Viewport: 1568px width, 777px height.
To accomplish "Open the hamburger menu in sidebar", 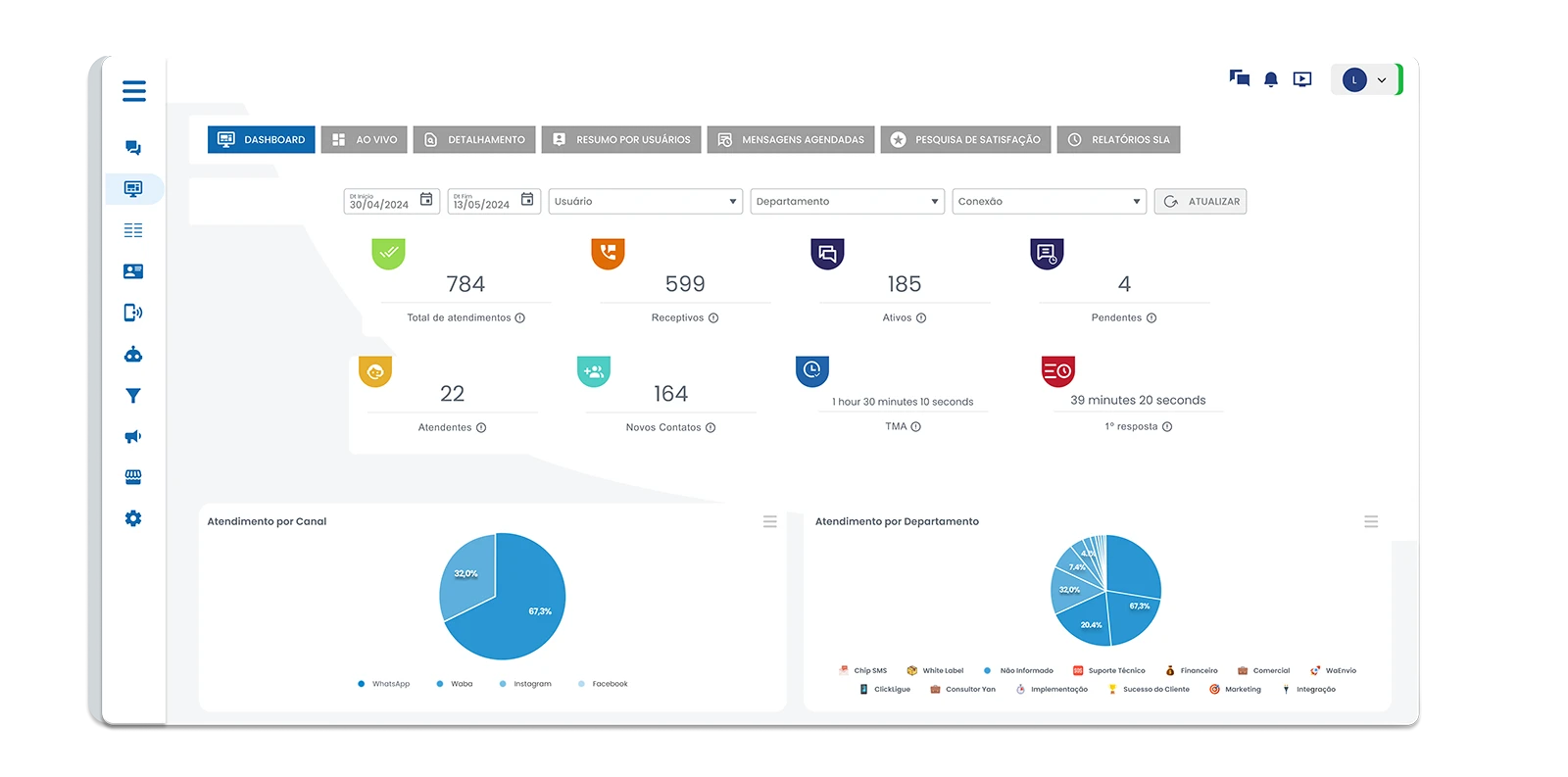I will (x=134, y=91).
